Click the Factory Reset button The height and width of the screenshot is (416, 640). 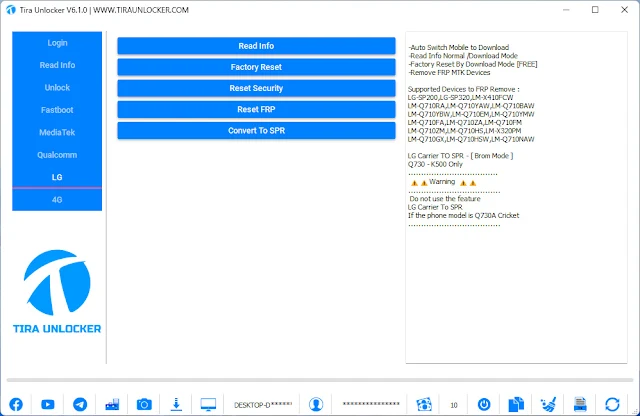point(256,67)
